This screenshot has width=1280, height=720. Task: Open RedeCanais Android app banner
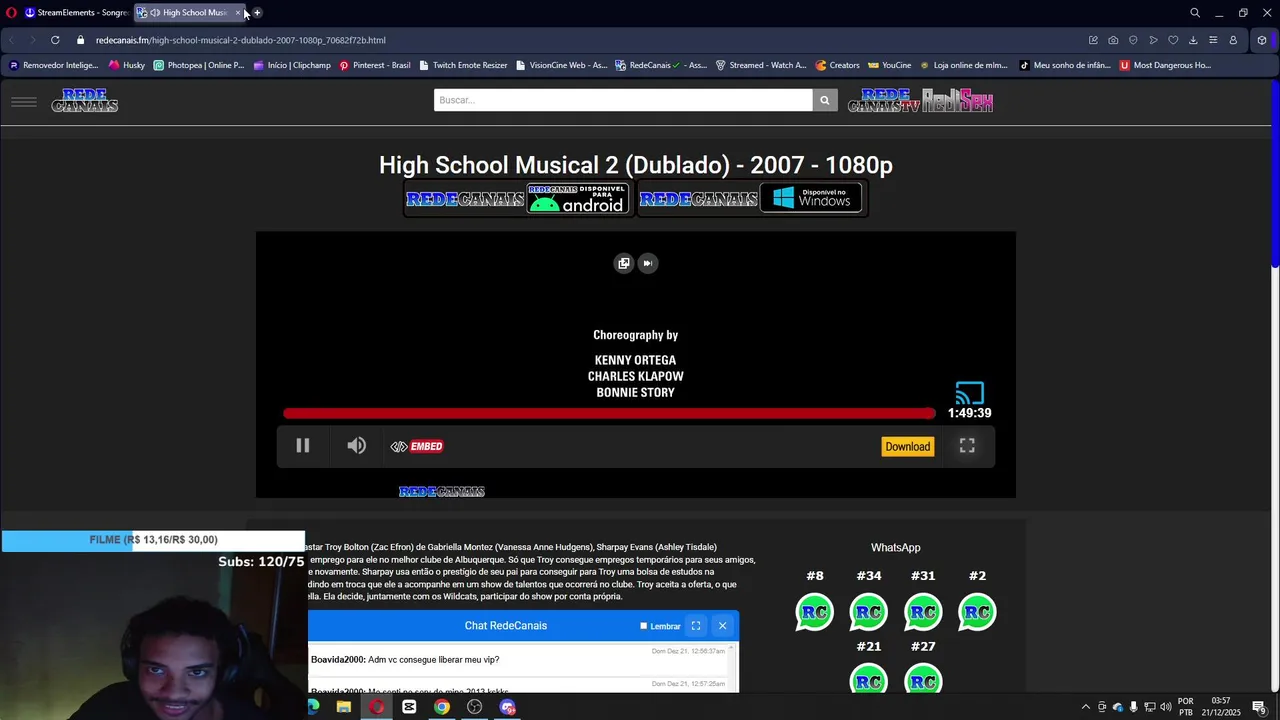[x=517, y=198]
